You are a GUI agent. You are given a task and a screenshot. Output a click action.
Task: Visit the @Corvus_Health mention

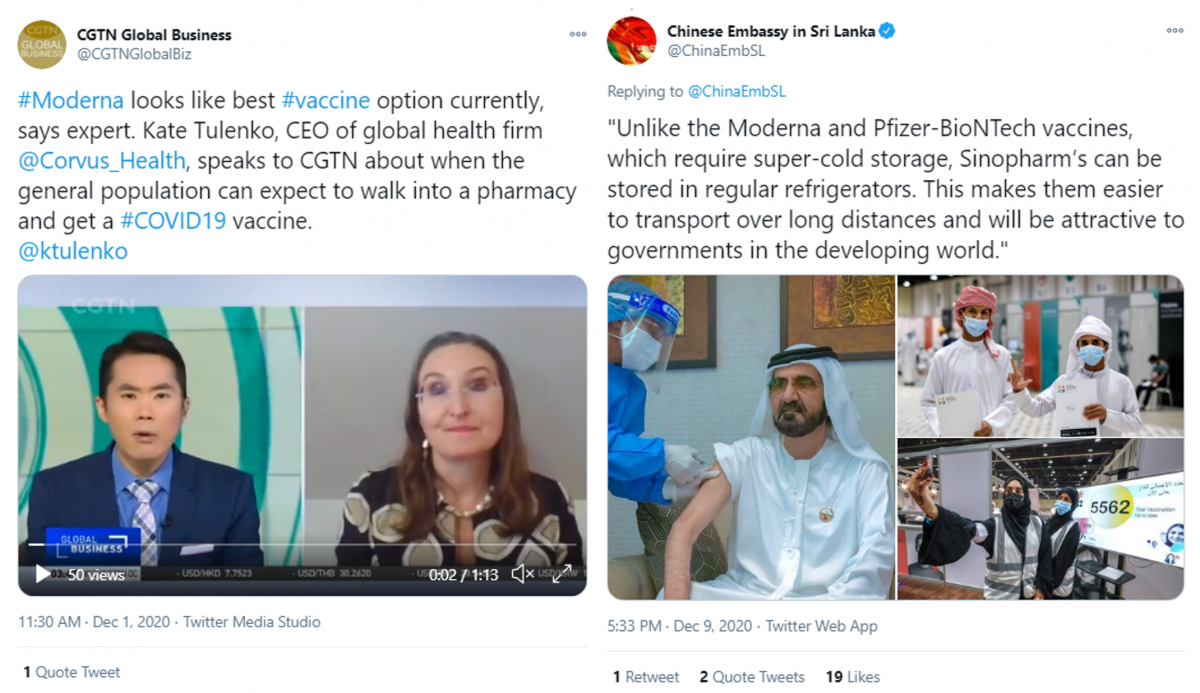click(102, 160)
